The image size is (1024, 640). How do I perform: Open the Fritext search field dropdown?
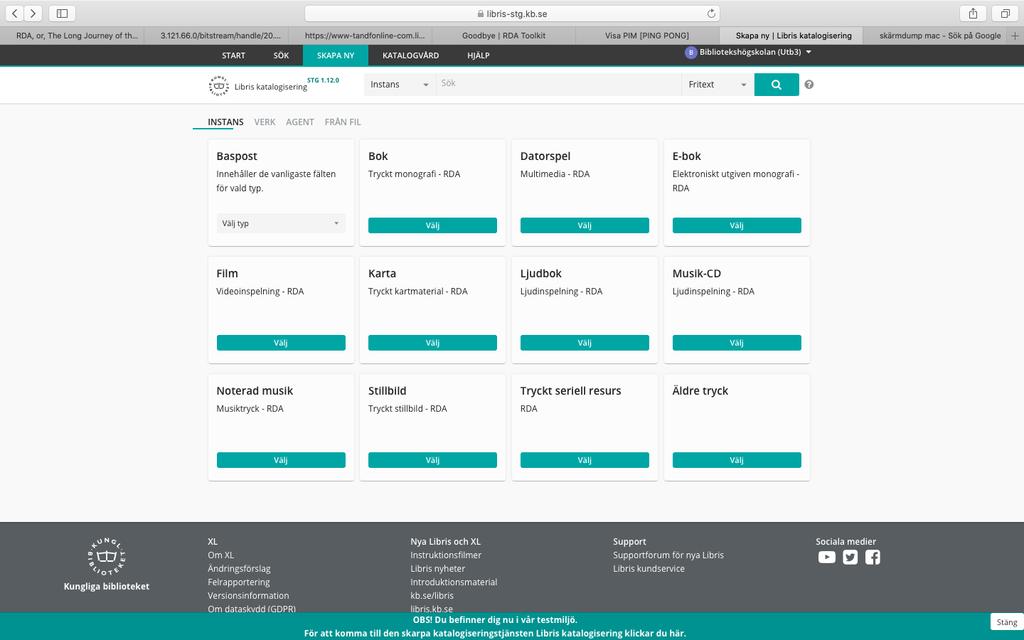(717, 84)
